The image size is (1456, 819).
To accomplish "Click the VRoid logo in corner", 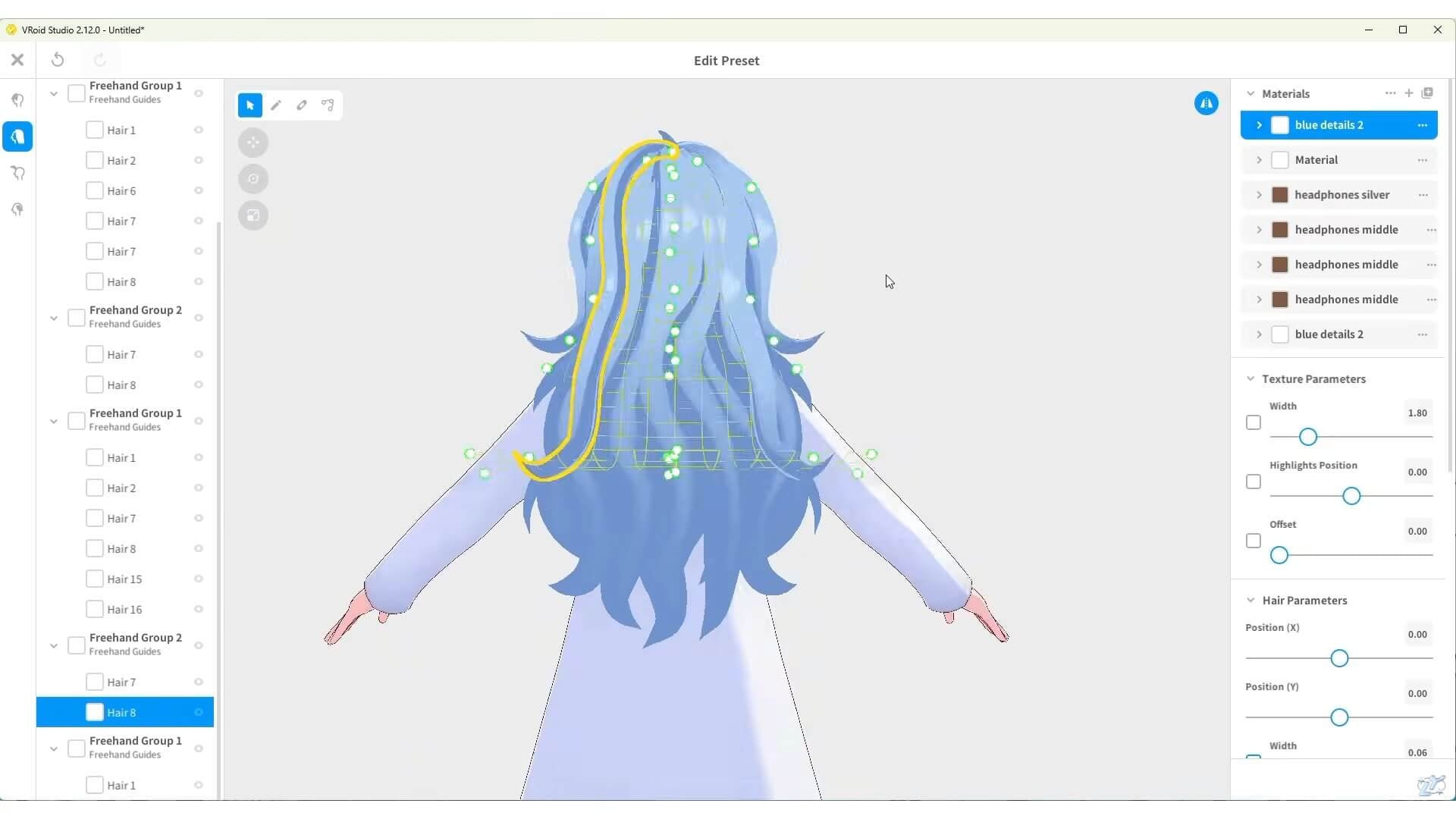I will [x=1431, y=785].
